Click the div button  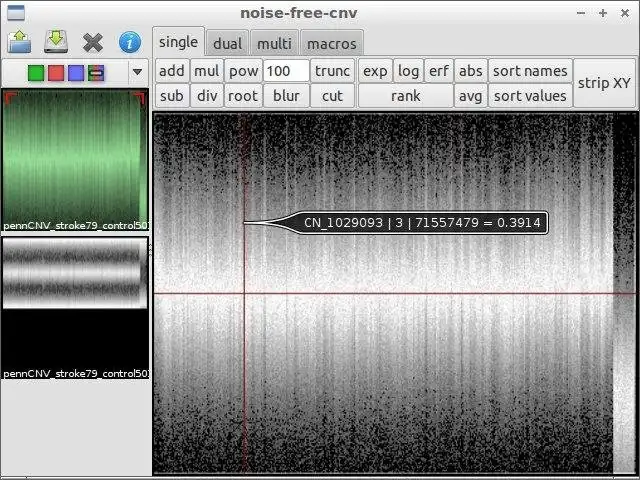click(207, 96)
